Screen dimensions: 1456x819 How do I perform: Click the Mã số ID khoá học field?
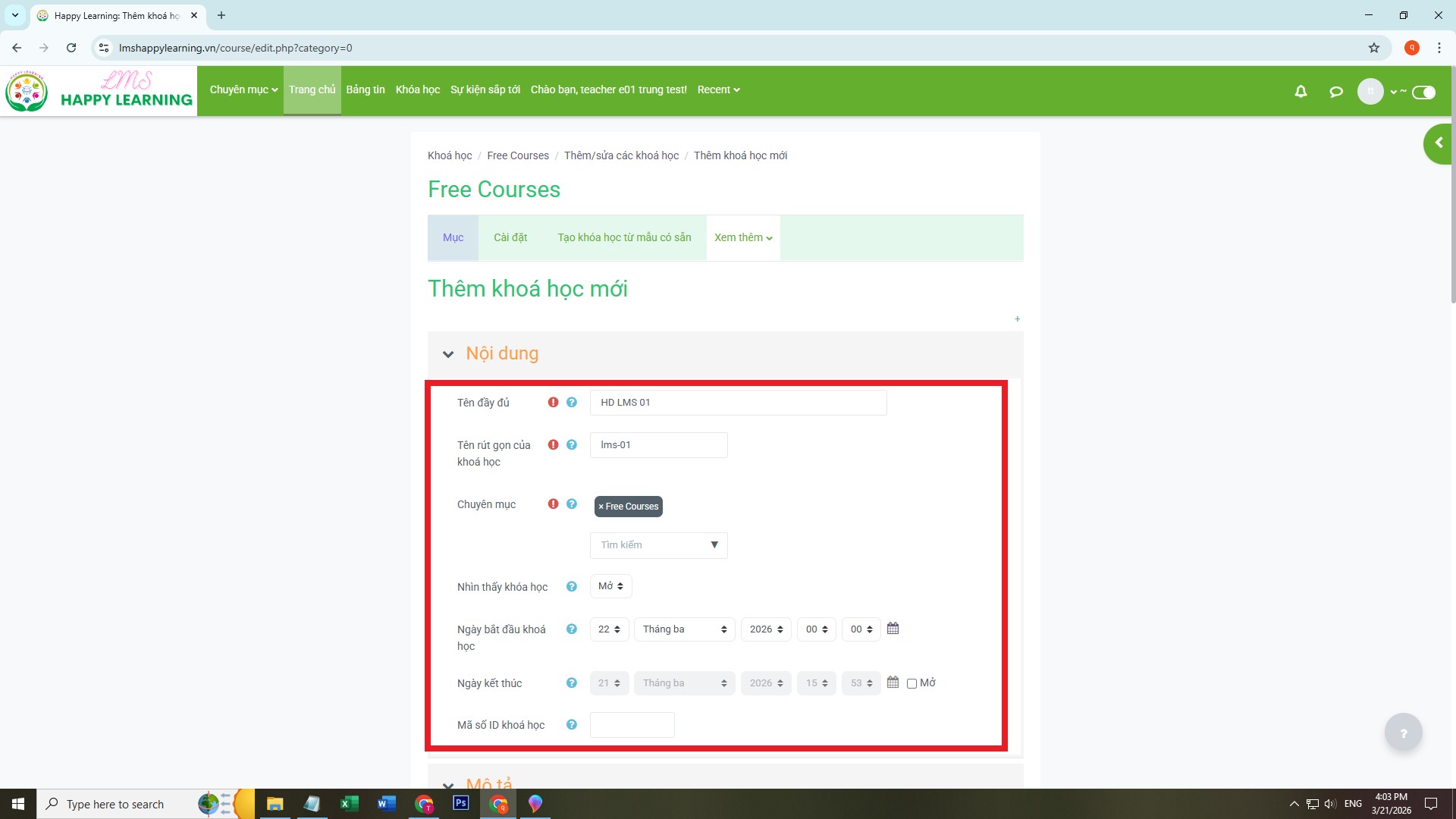(x=632, y=725)
